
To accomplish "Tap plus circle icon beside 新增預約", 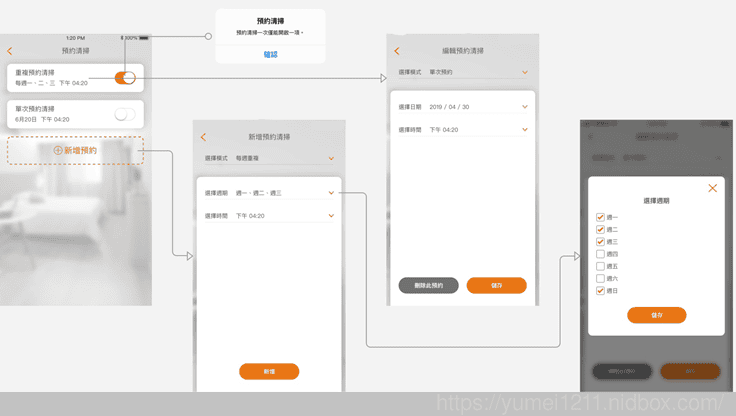I will click(x=58, y=150).
